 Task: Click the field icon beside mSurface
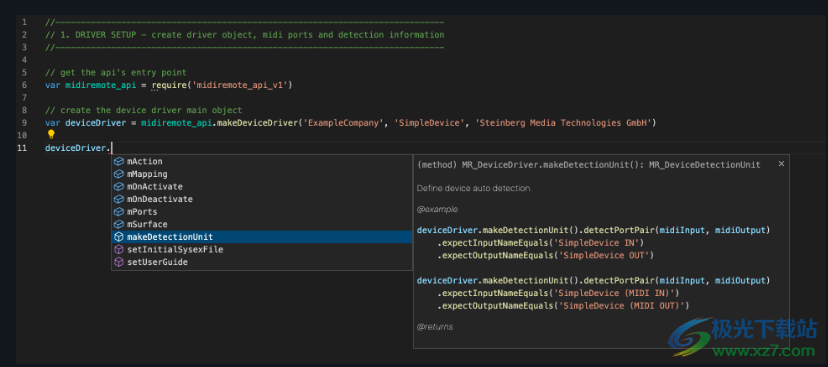119,224
